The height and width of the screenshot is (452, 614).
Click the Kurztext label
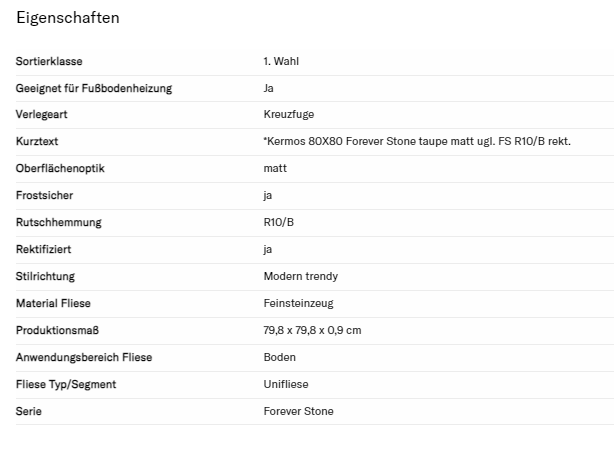coord(37,142)
